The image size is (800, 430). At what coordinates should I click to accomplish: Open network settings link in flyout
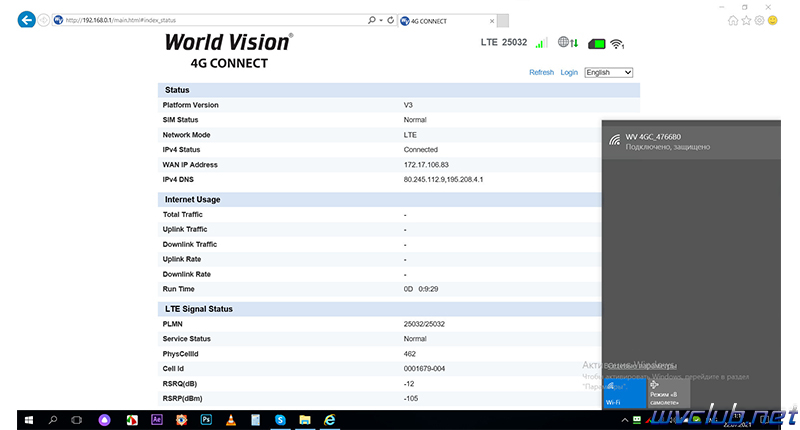pyautogui.click(x=642, y=365)
